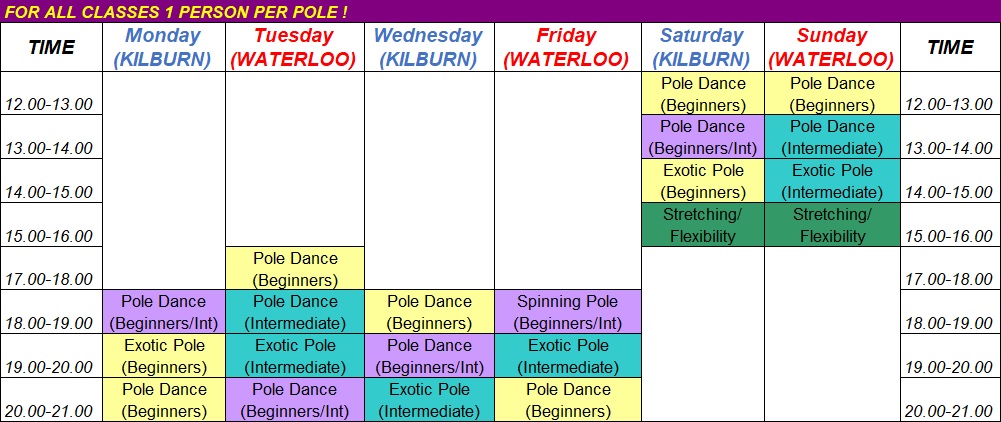Click Monday 19.00 Exotic Pole Beginners cell
1001x422 pixels.
[x=163, y=356]
